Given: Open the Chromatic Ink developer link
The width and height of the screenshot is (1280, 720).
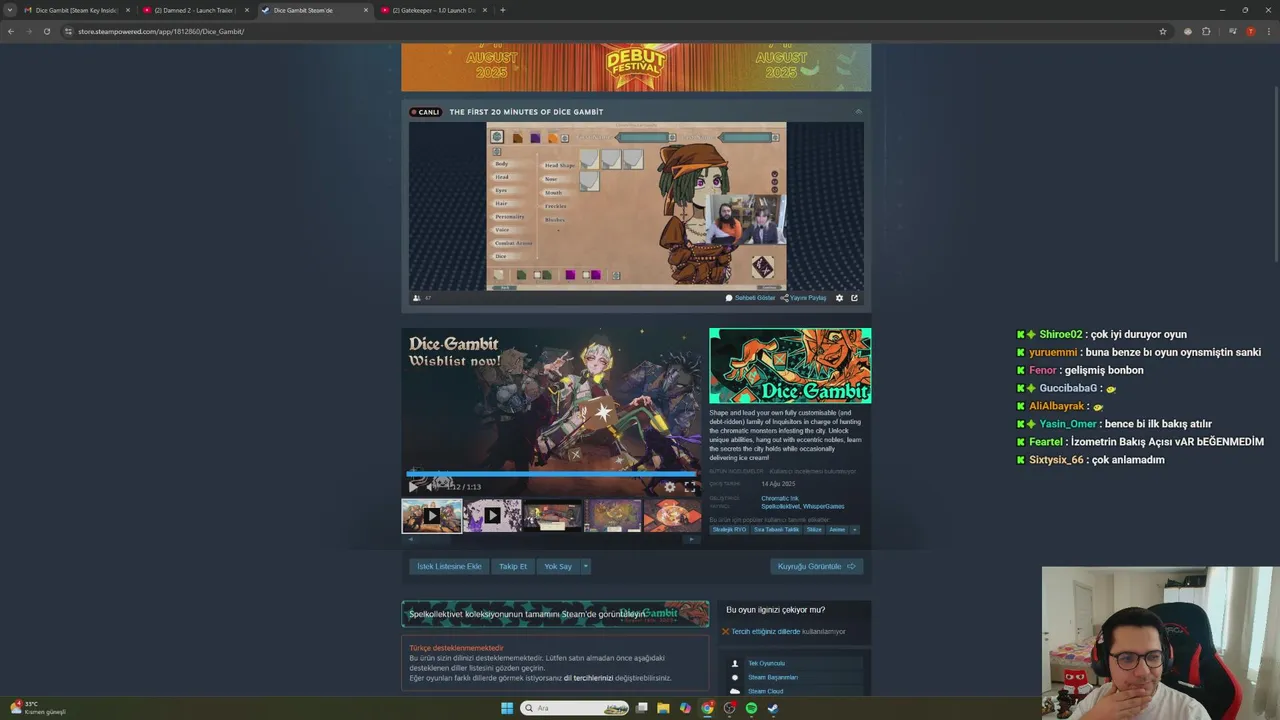Looking at the screenshot, I should (780, 498).
